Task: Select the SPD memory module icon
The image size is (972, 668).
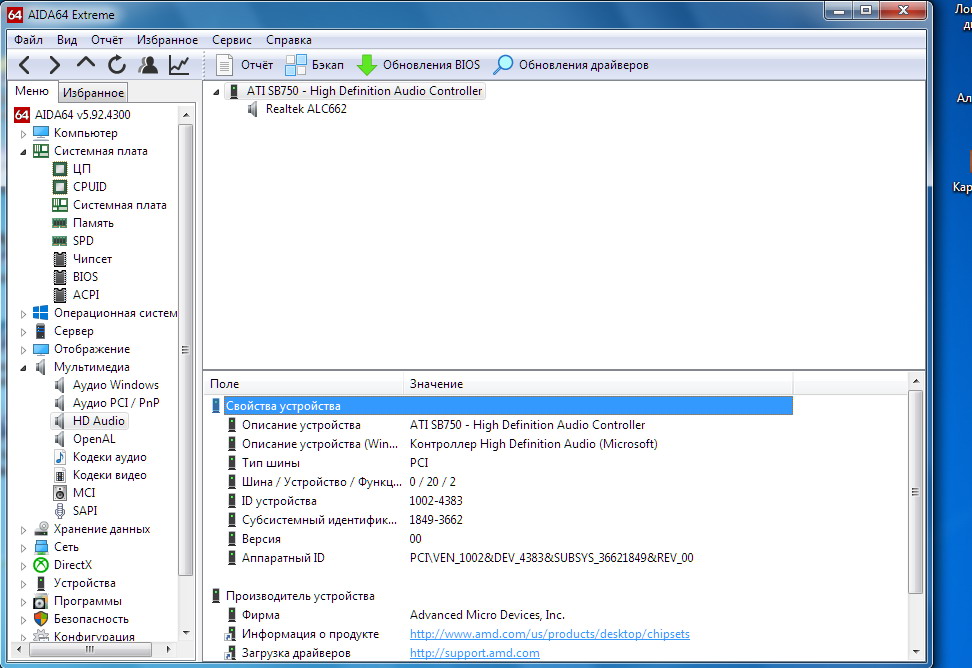Action: 60,241
